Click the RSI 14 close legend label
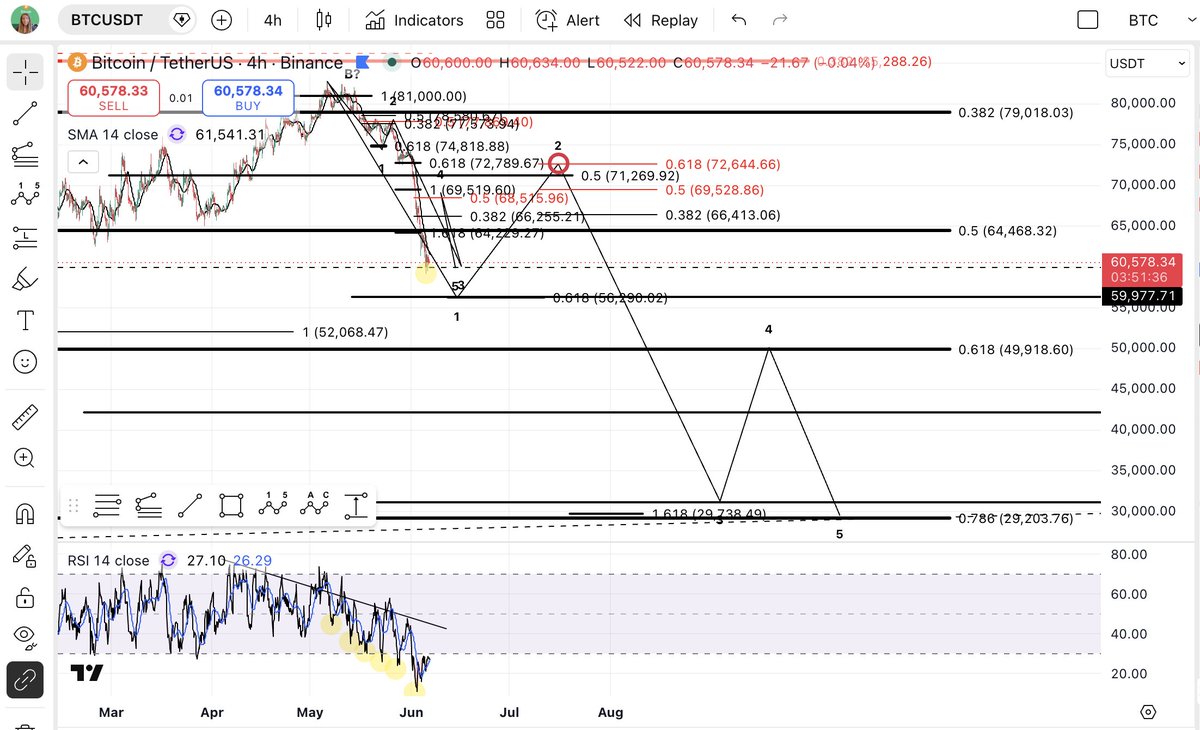The image size is (1200, 730). [108, 560]
